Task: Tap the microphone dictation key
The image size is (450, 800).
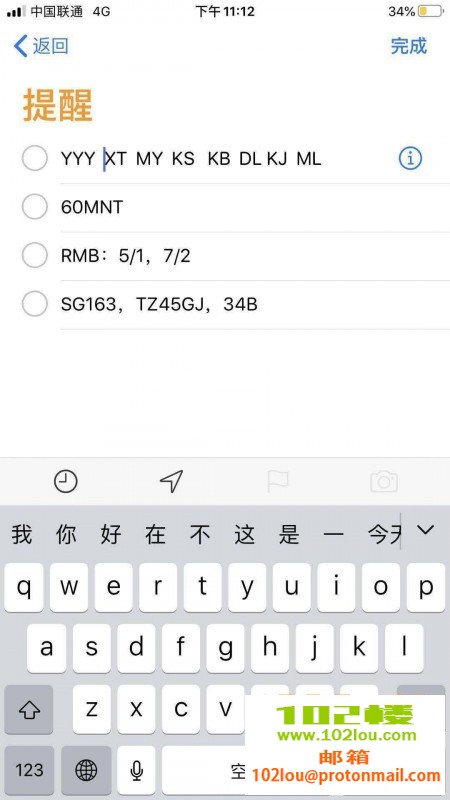Action: point(136,770)
